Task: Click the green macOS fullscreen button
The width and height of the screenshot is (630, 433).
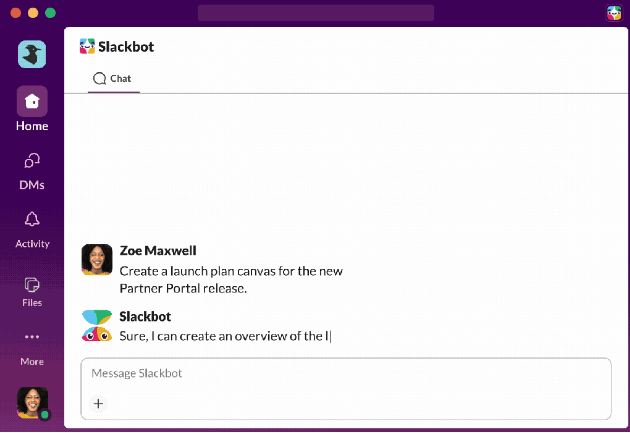Action: [x=51, y=13]
